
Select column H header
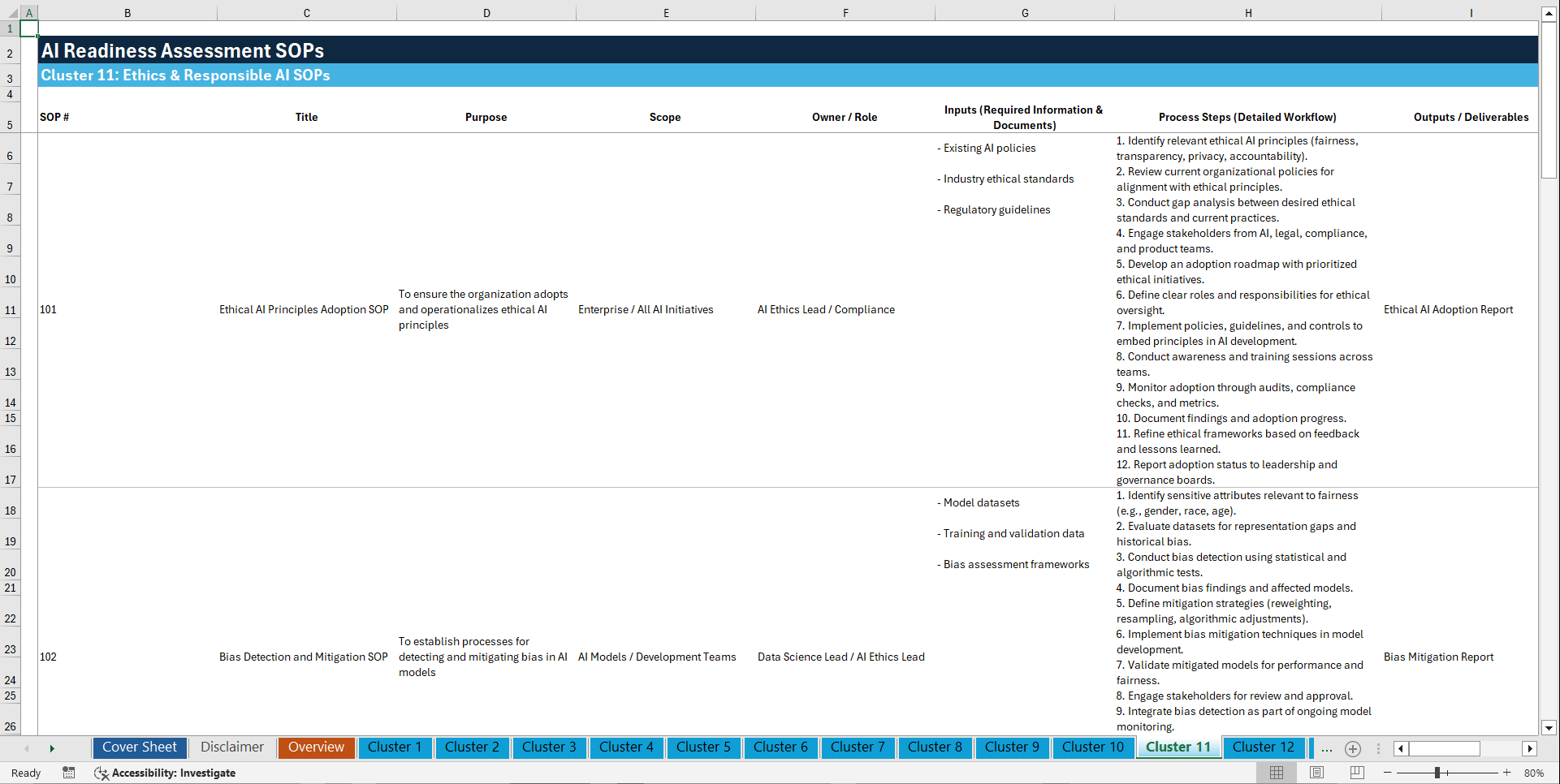pos(1248,12)
